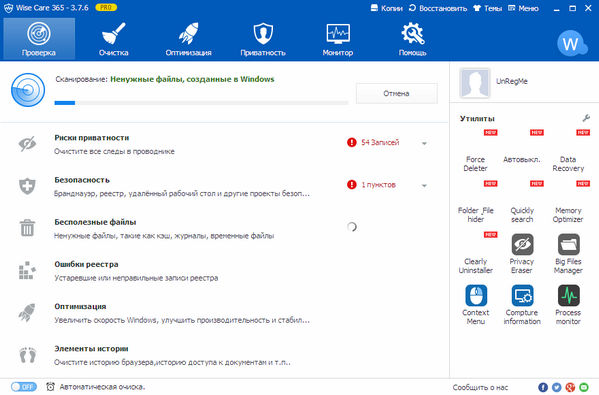
Task: Click Восстановить restore option
Action: point(438,8)
